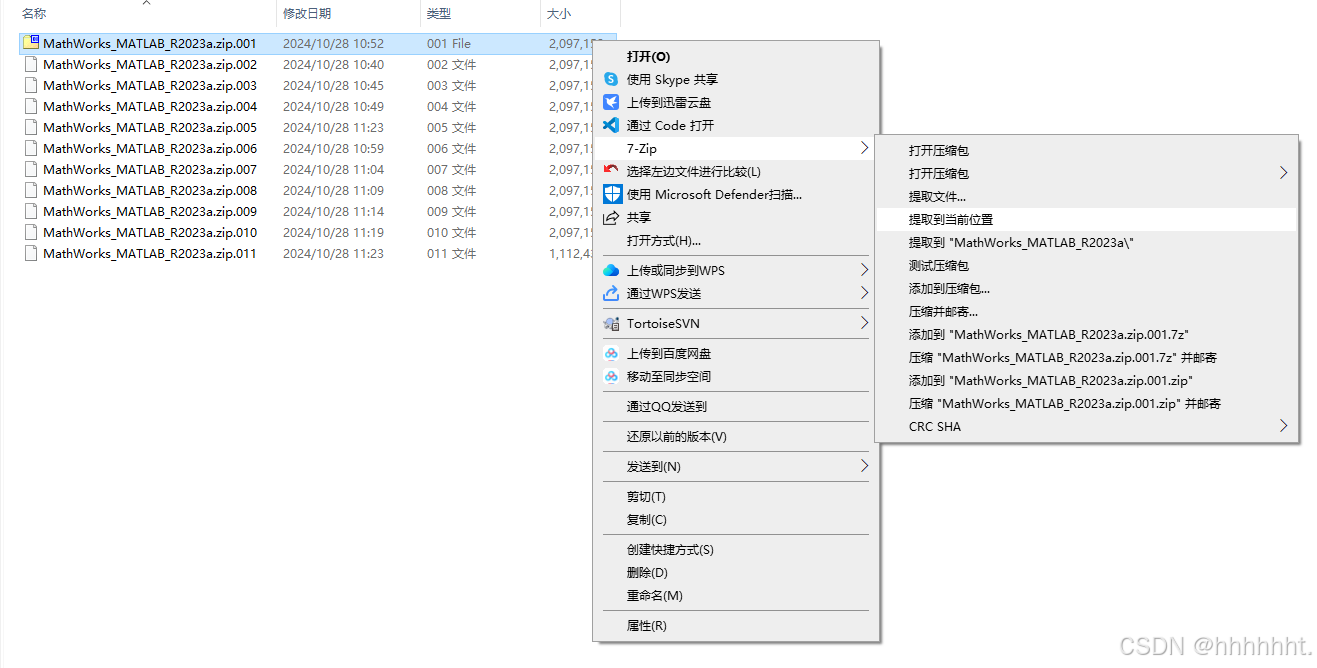Expand the 发送到(N) submenu arrow
The height and width of the screenshot is (668, 1317).
pyautogui.click(x=864, y=466)
